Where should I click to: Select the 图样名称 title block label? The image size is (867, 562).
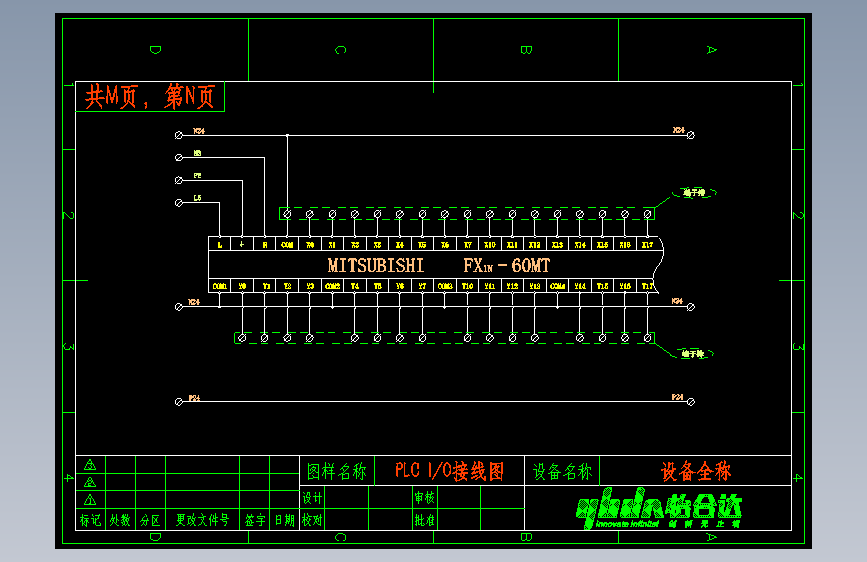click(337, 471)
